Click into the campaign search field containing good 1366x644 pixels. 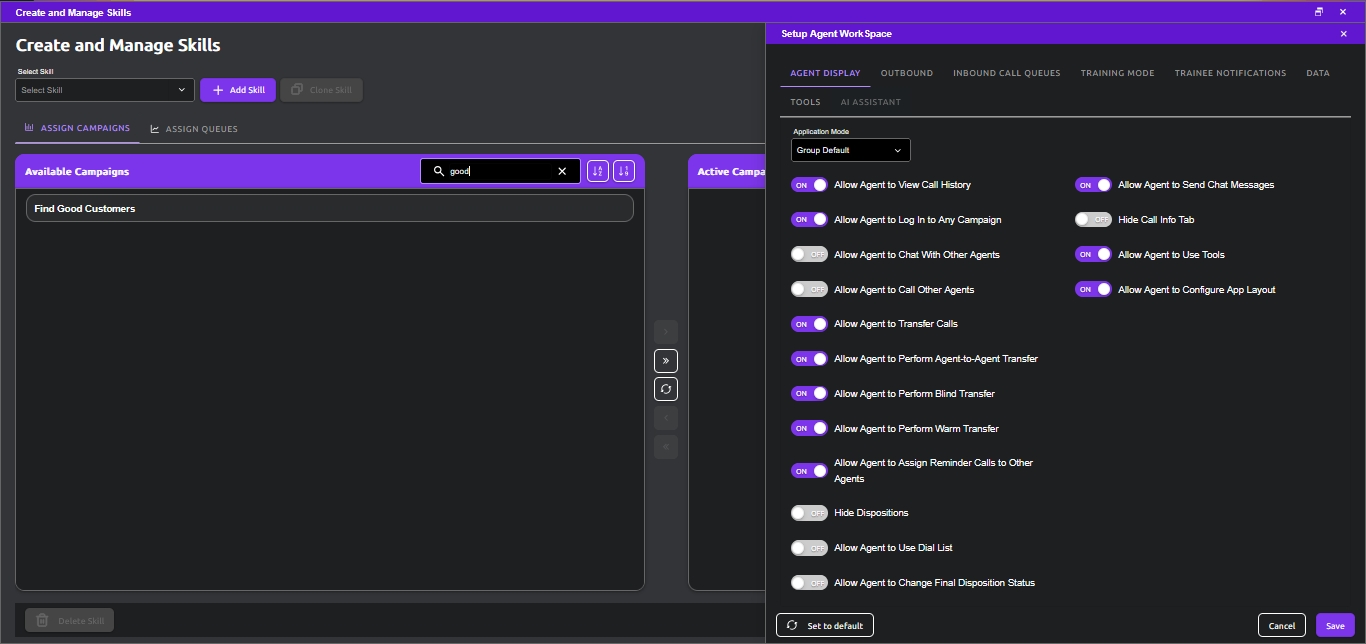(x=500, y=171)
